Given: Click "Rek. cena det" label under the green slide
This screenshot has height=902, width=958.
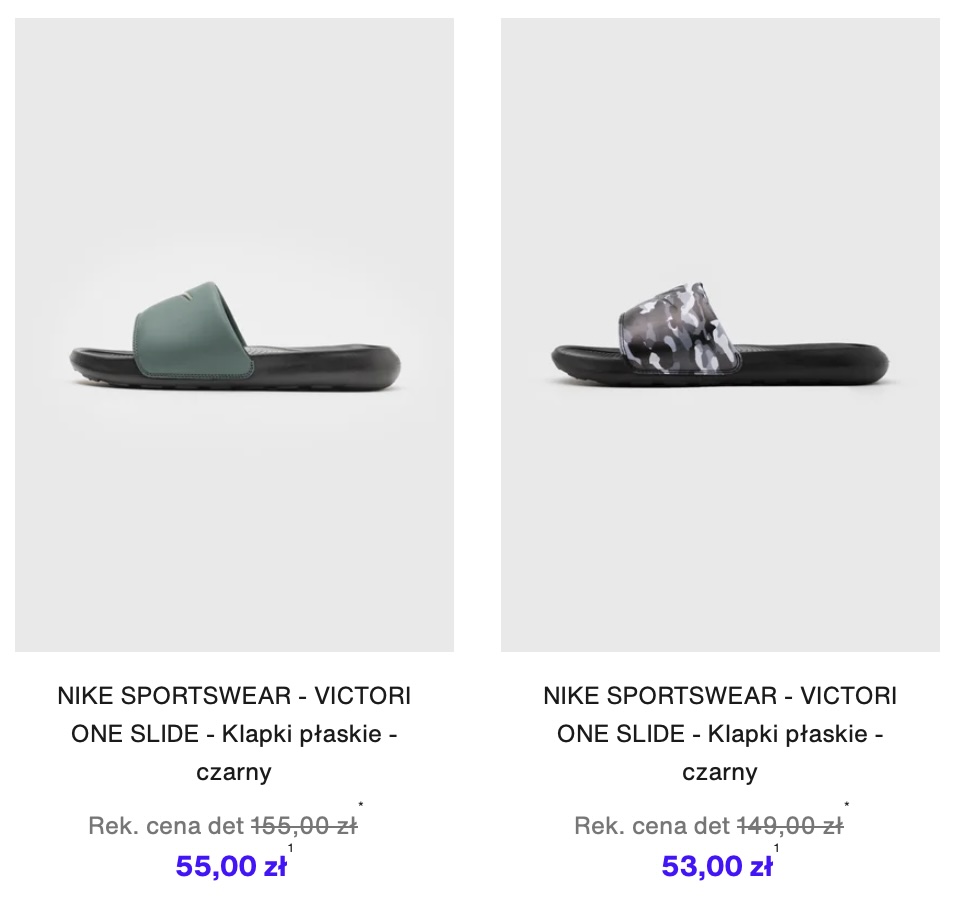Looking at the screenshot, I should (166, 826).
